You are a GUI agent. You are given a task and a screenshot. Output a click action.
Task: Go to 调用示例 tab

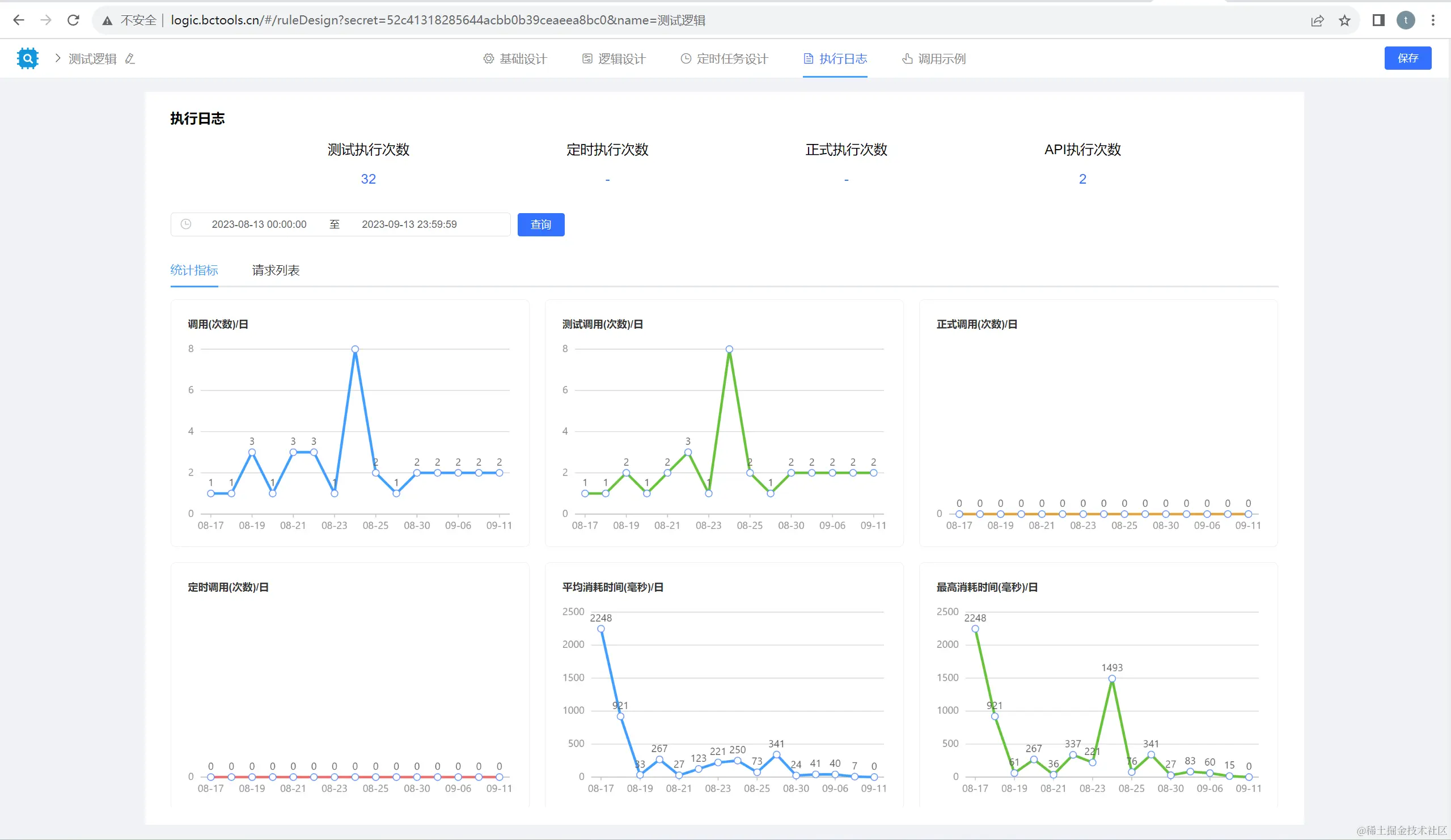click(x=933, y=59)
